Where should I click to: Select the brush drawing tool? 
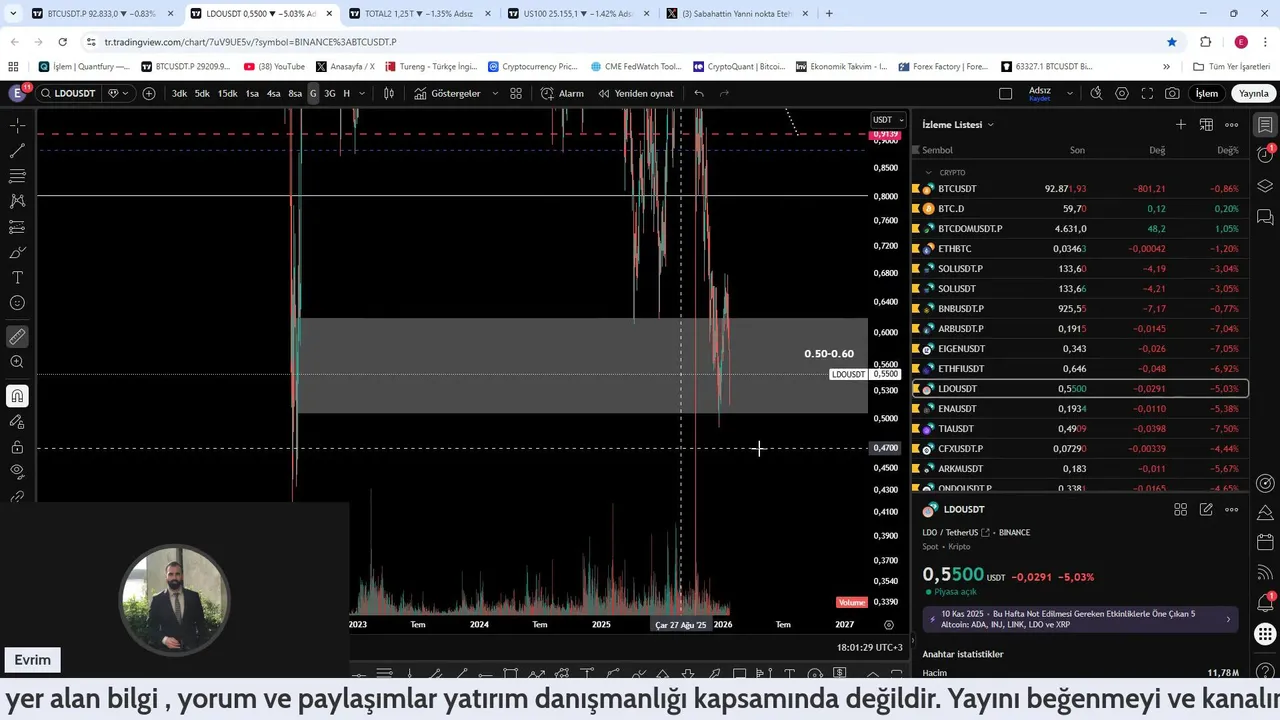[17, 252]
